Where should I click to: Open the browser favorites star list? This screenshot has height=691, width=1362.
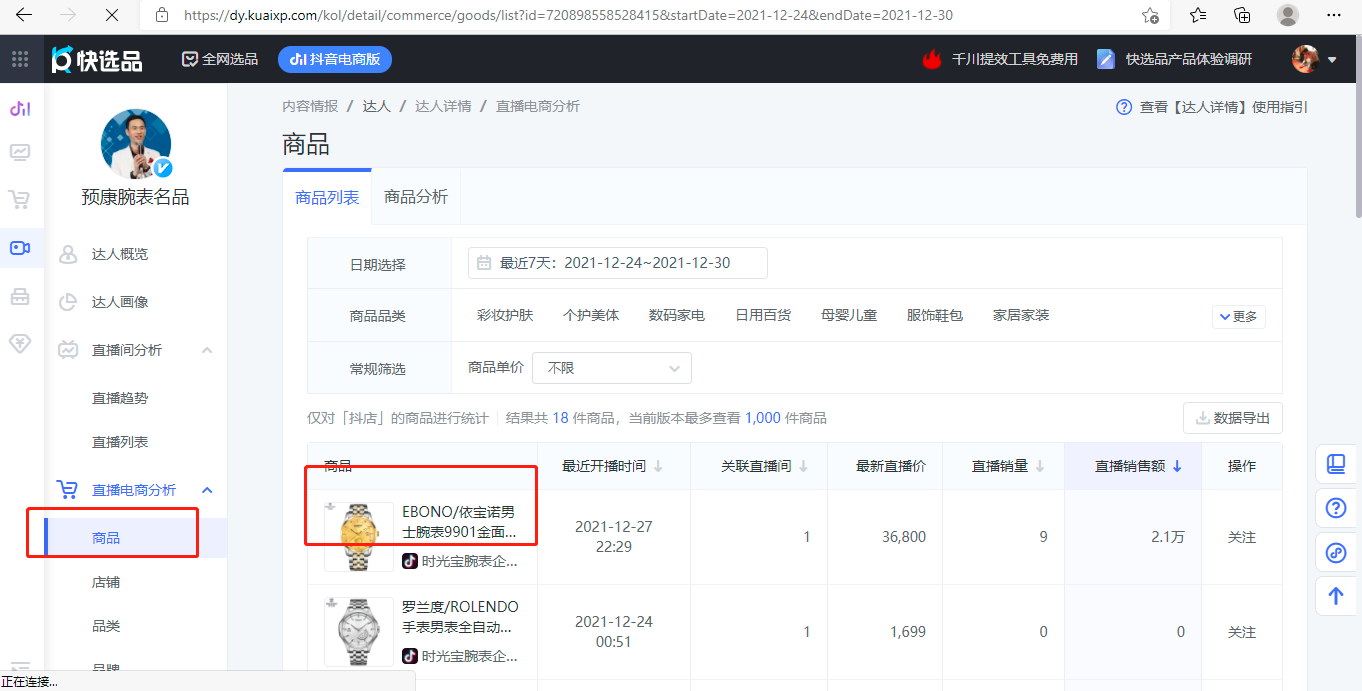pos(1198,16)
